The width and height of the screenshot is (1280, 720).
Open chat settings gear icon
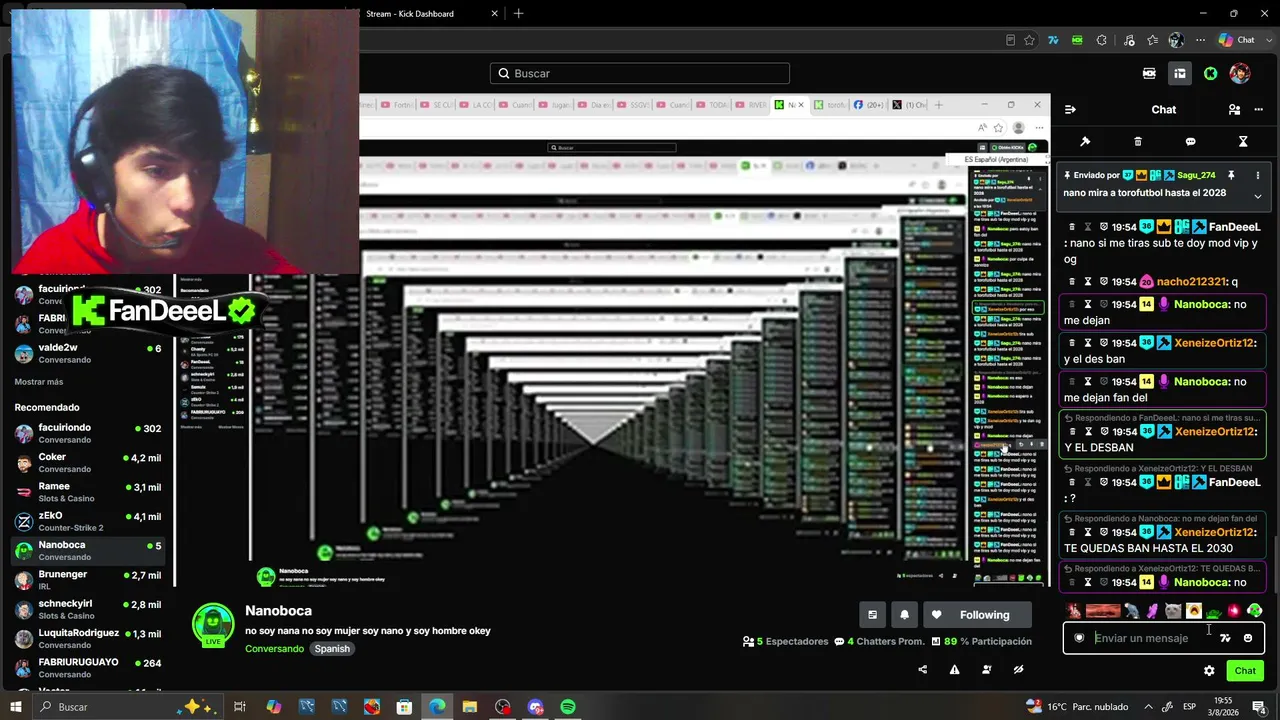pyautogui.click(x=1209, y=671)
